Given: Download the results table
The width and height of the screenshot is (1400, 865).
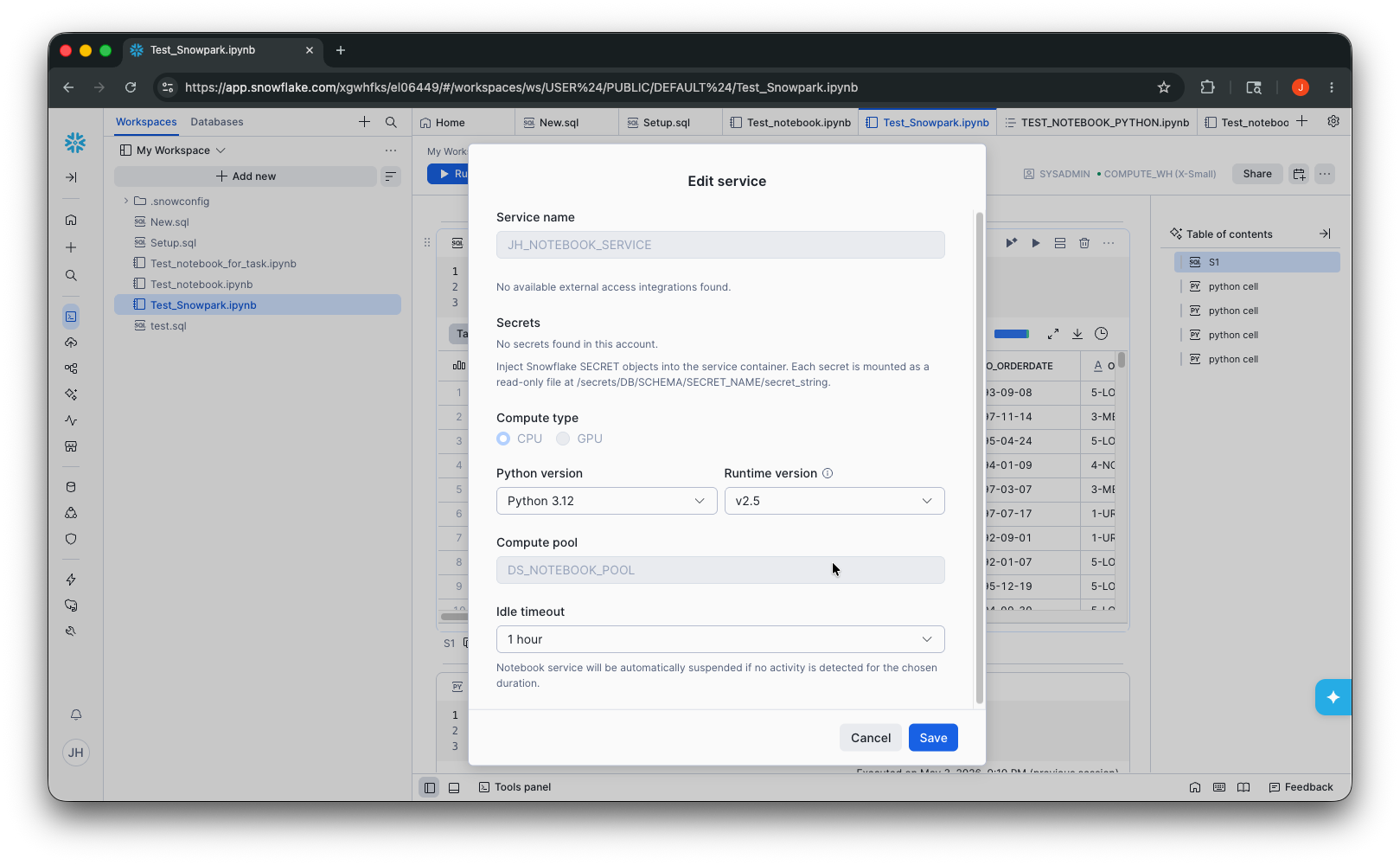Looking at the screenshot, I should 1077,334.
